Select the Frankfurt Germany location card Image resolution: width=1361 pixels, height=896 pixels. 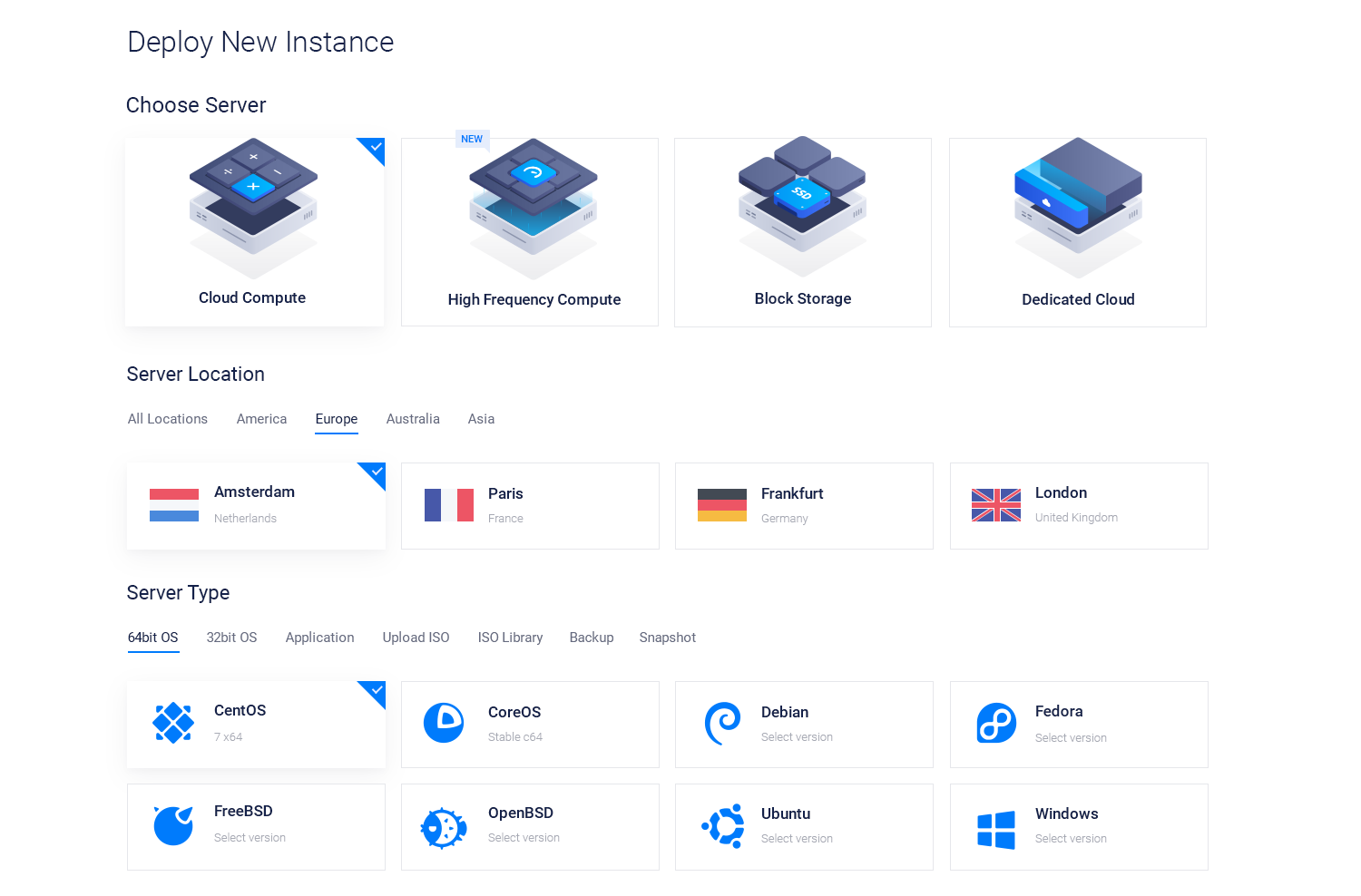[x=804, y=506]
